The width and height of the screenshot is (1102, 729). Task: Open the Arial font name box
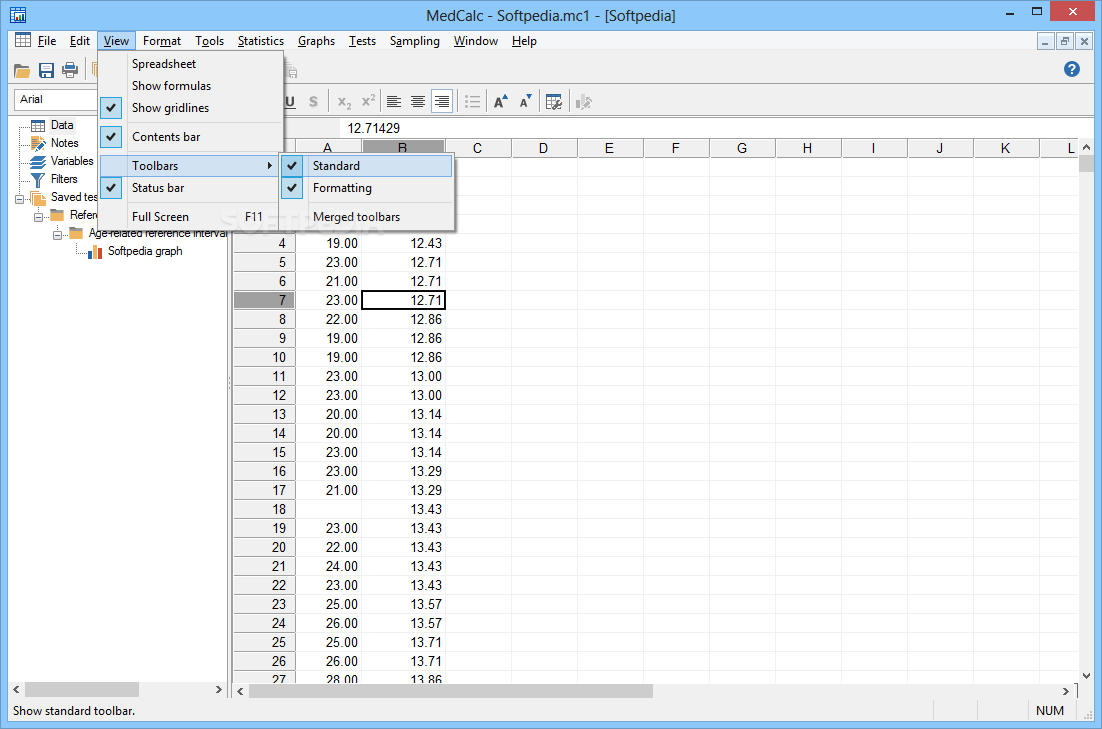[55, 100]
